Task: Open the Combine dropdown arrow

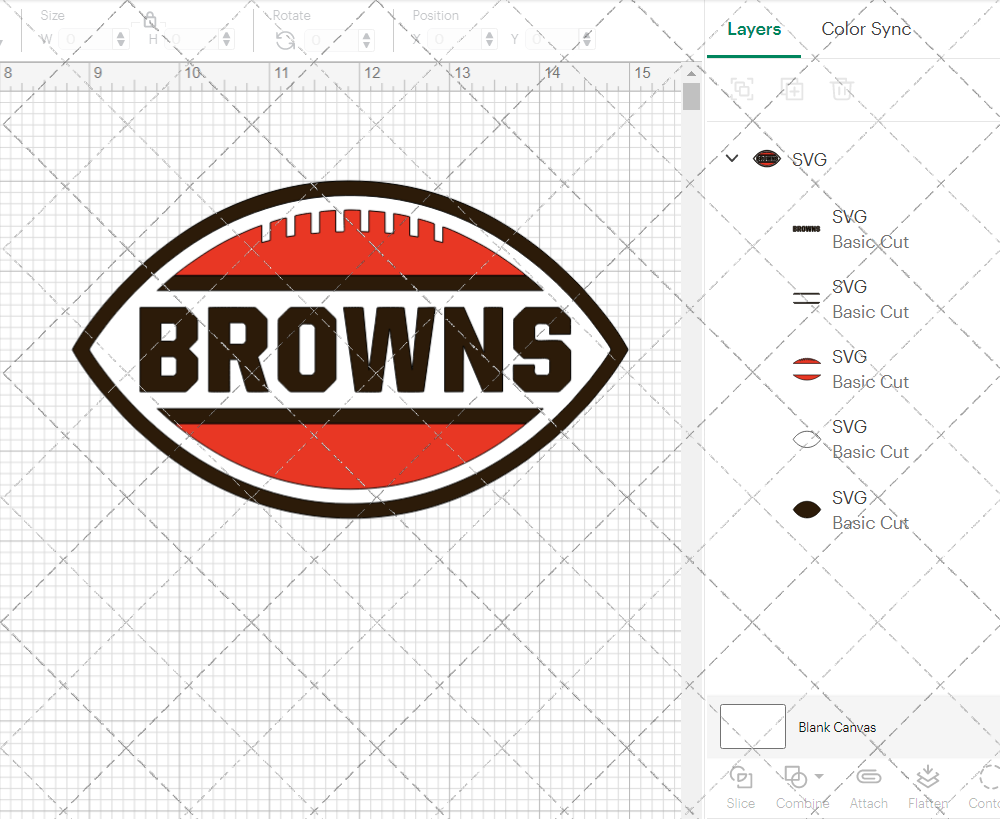Action: (x=819, y=776)
